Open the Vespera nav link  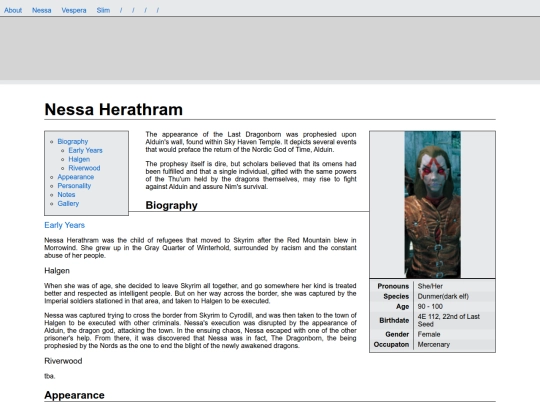coord(74,10)
